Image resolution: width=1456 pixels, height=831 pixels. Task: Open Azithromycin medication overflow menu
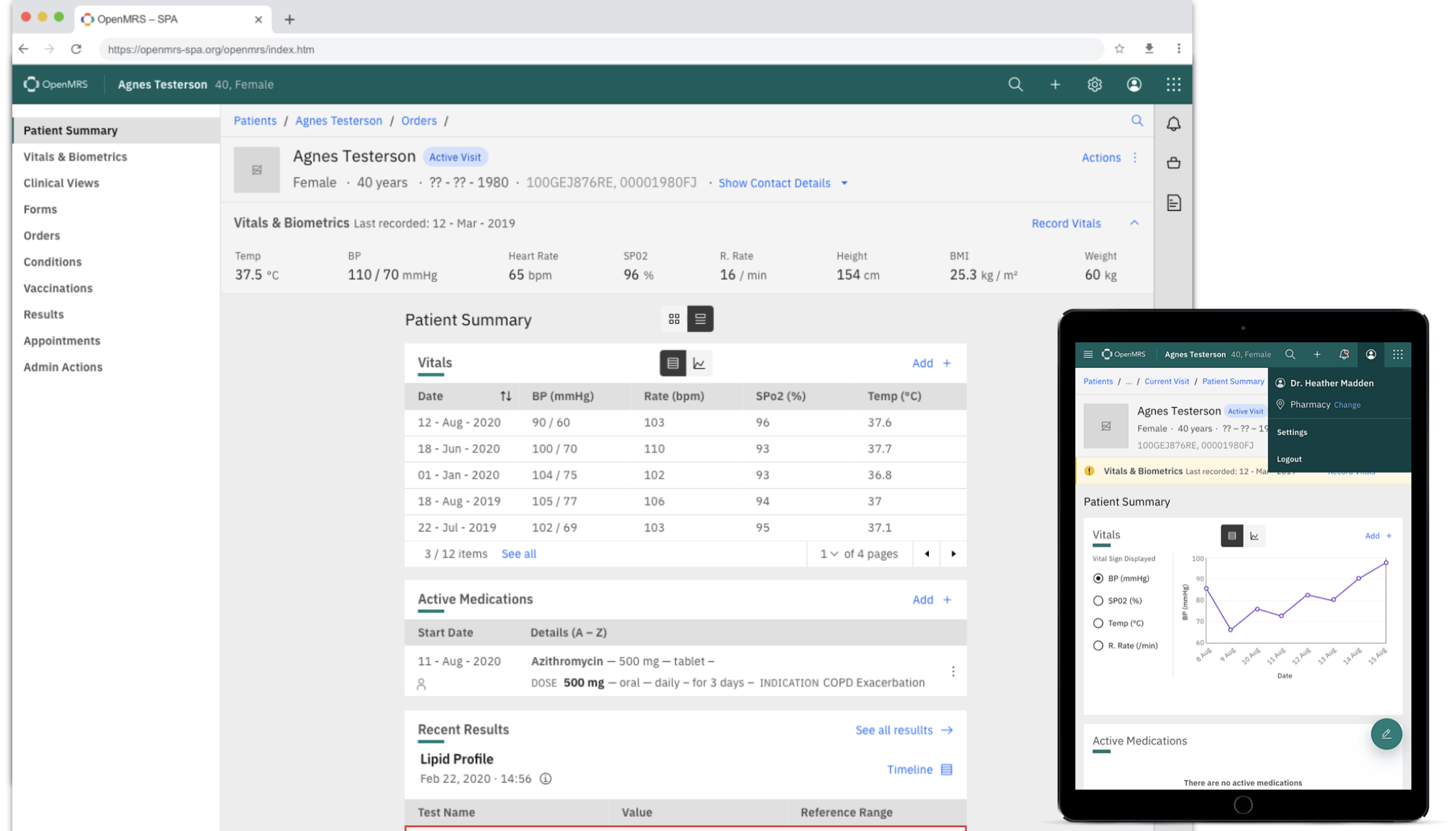click(x=953, y=671)
